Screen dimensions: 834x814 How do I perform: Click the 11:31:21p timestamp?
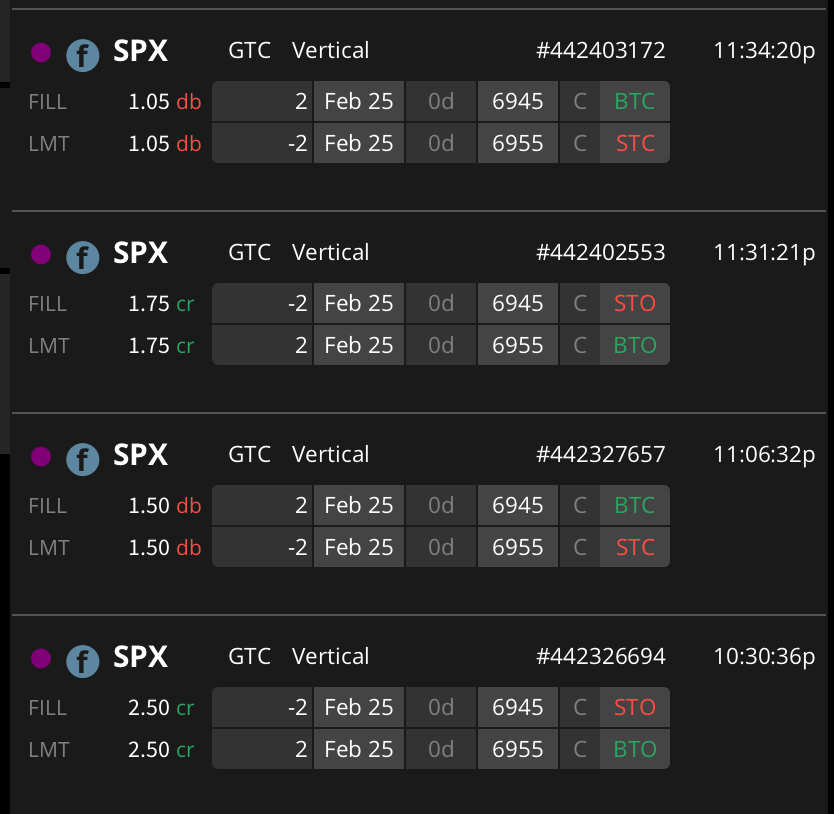pos(764,253)
